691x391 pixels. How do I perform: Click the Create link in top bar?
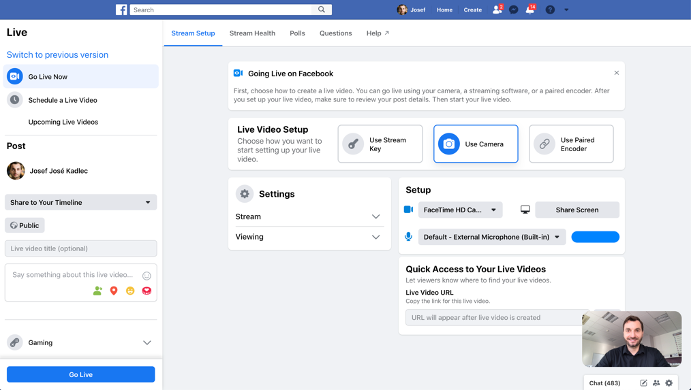coord(472,10)
